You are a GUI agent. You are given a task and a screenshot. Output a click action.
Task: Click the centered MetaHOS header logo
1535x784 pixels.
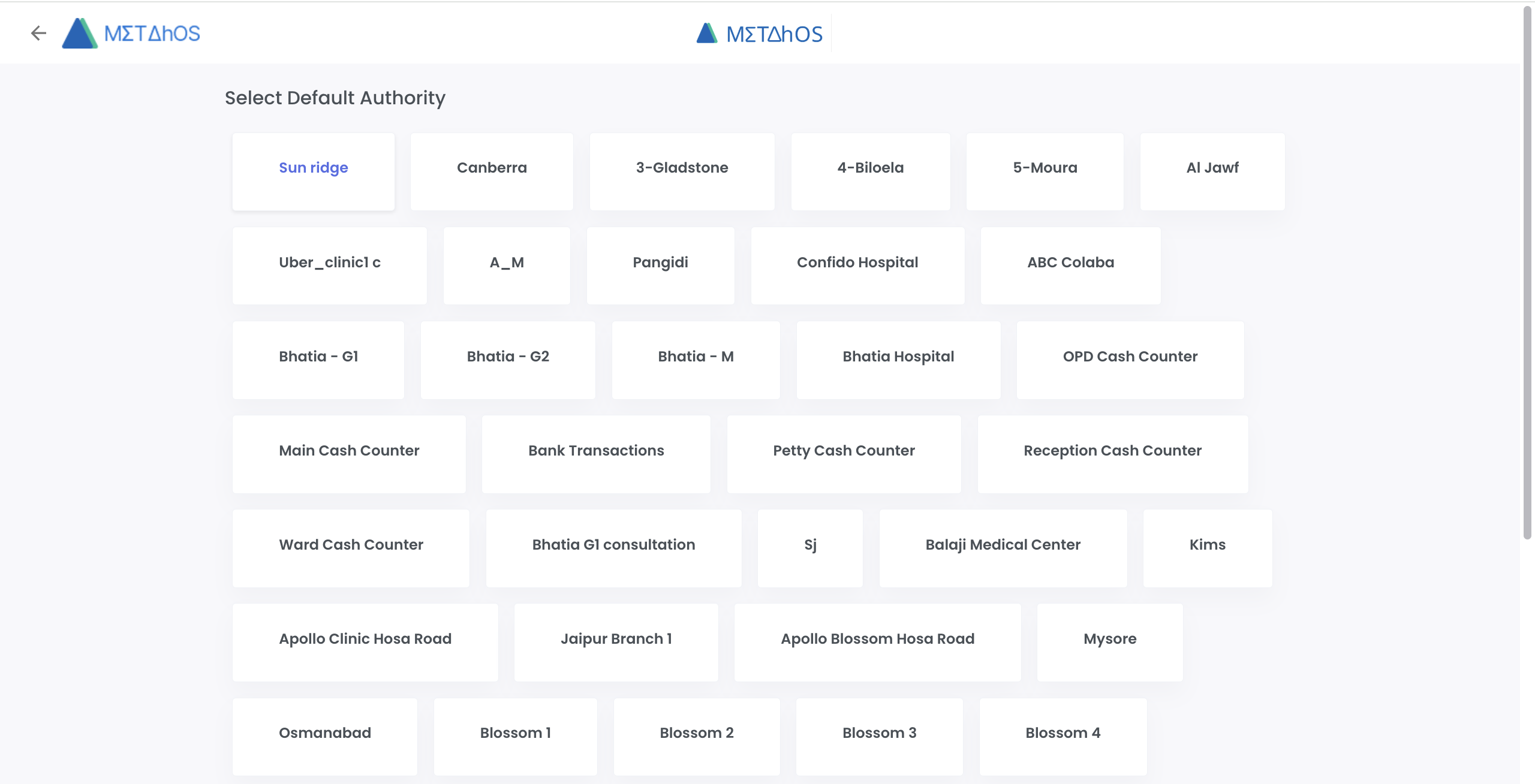(760, 34)
